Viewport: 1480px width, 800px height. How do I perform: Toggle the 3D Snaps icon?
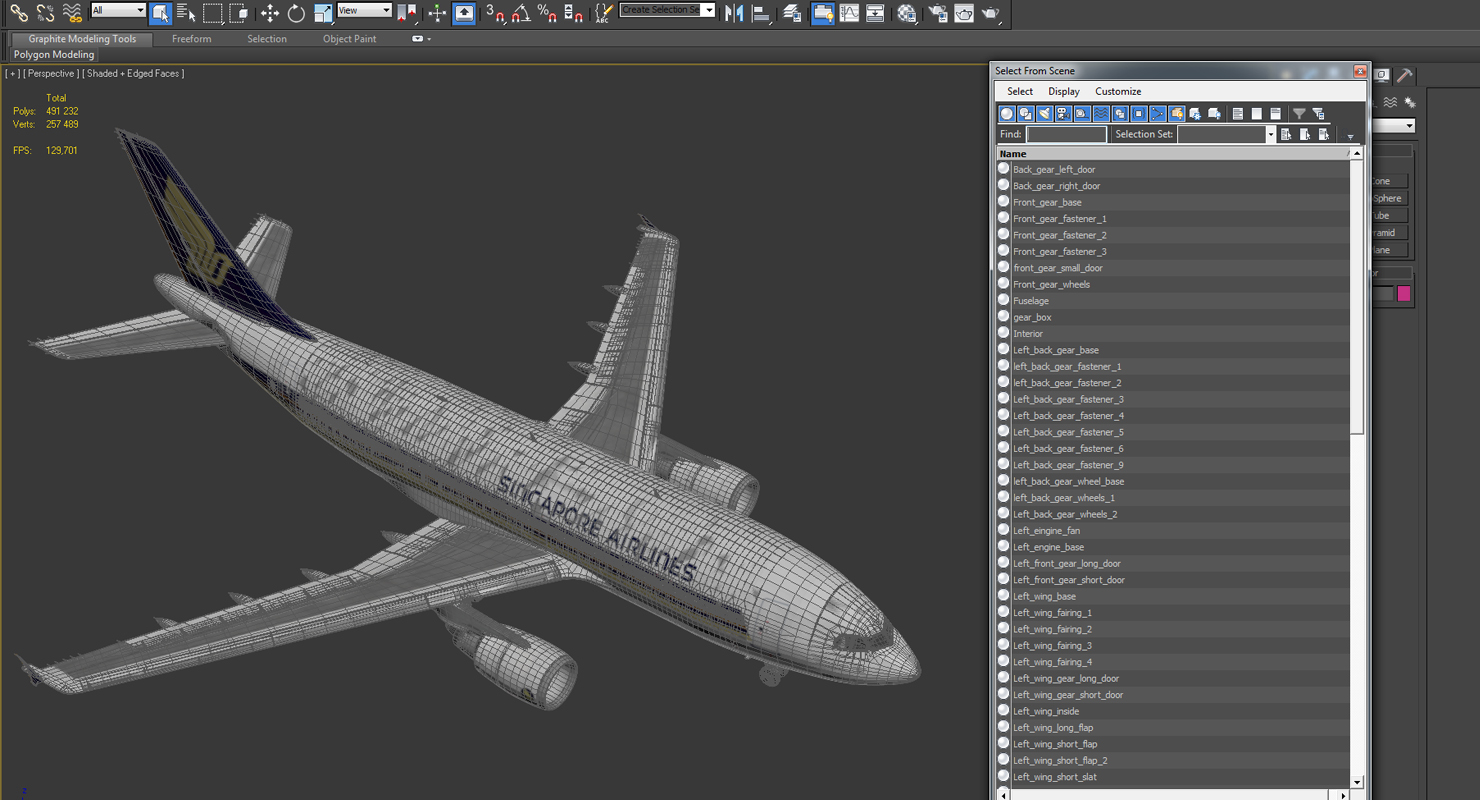(x=495, y=13)
